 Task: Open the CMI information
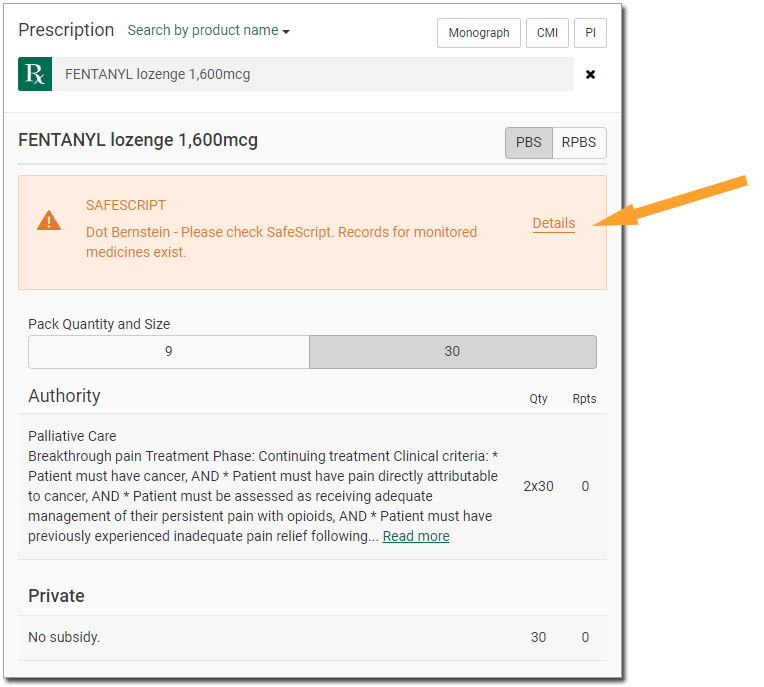tap(547, 33)
